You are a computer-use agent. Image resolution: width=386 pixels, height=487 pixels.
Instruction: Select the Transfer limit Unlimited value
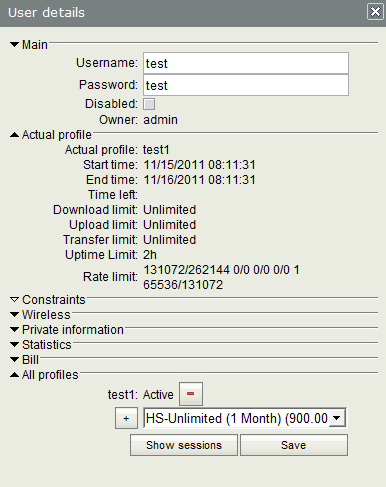[x=170, y=240]
